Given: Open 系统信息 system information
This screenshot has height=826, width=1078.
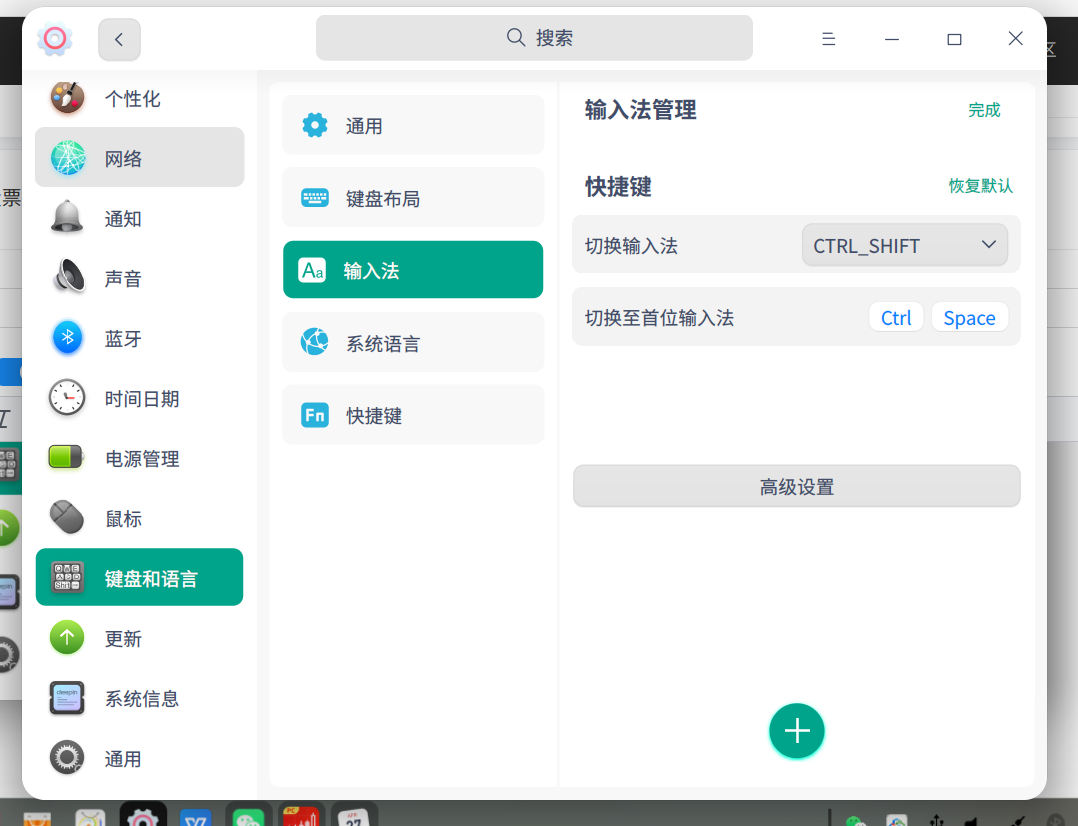Looking at the screenshot, I should click(139, 698).
